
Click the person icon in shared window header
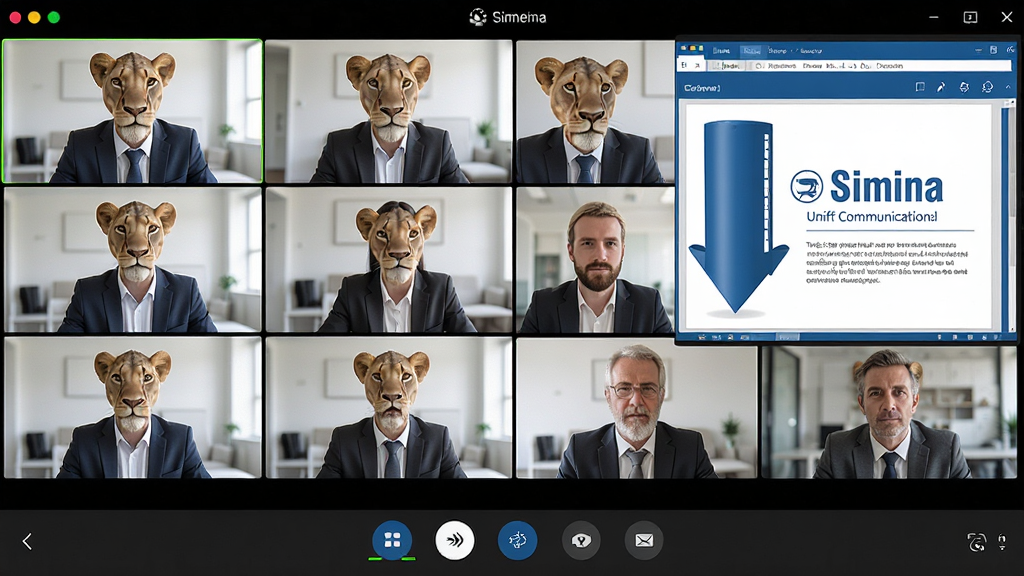987,87
